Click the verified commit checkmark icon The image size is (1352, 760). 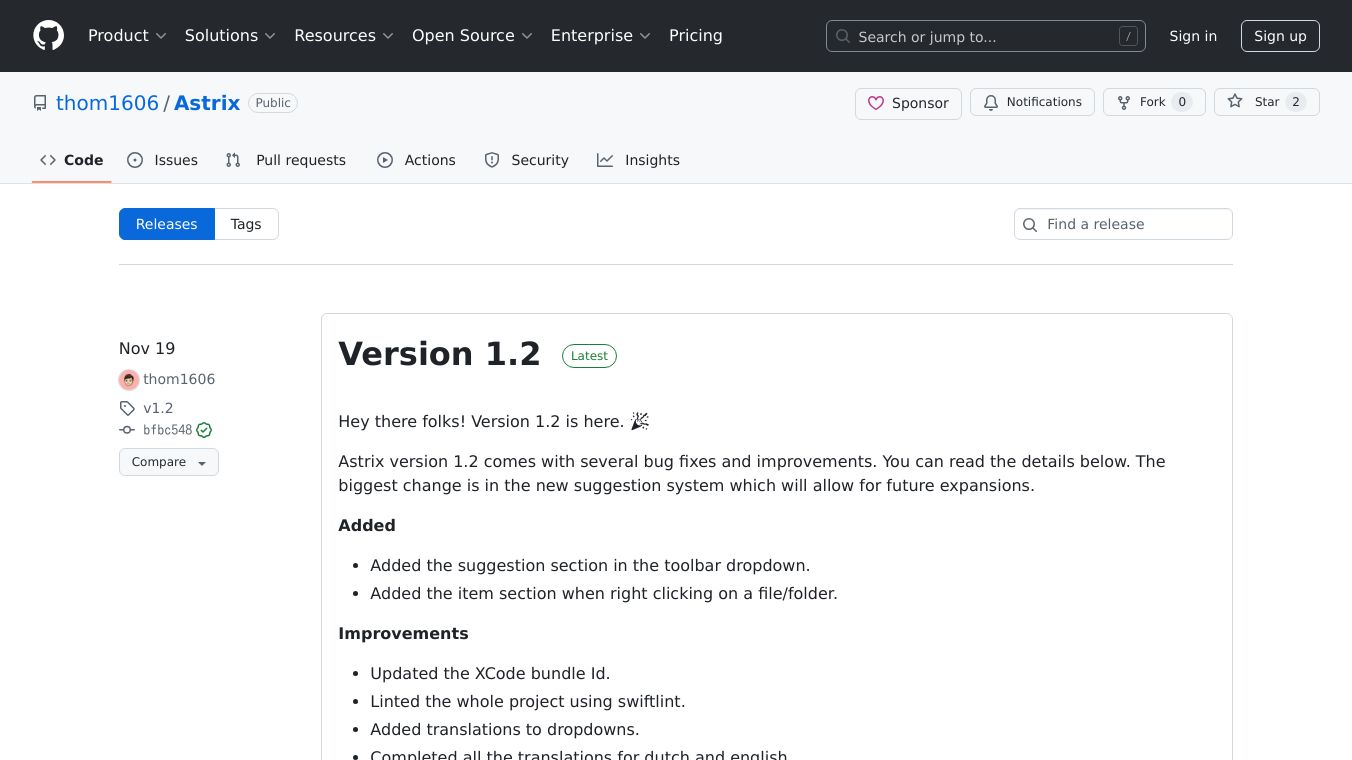(x=204, y=430)
